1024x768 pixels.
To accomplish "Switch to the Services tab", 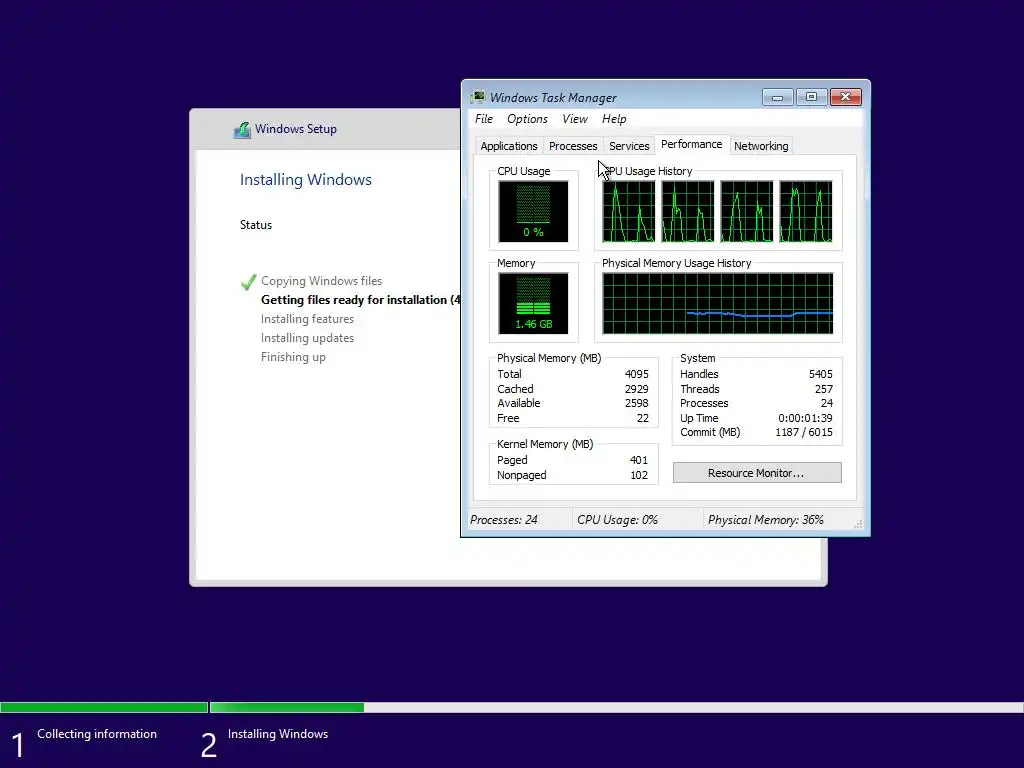I will click(629, 146).
